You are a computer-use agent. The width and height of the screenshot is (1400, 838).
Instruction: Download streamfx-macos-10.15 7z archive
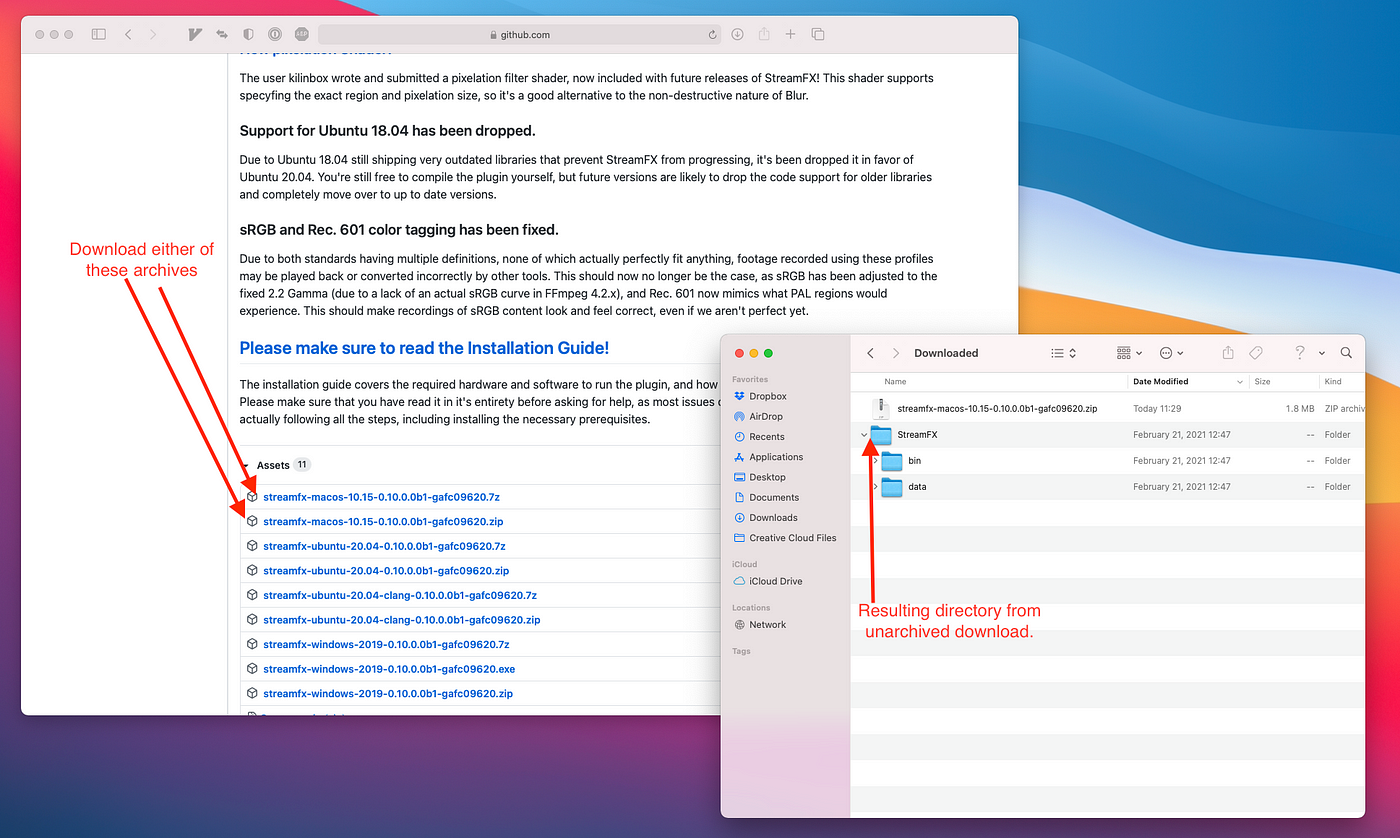point(381,497)
